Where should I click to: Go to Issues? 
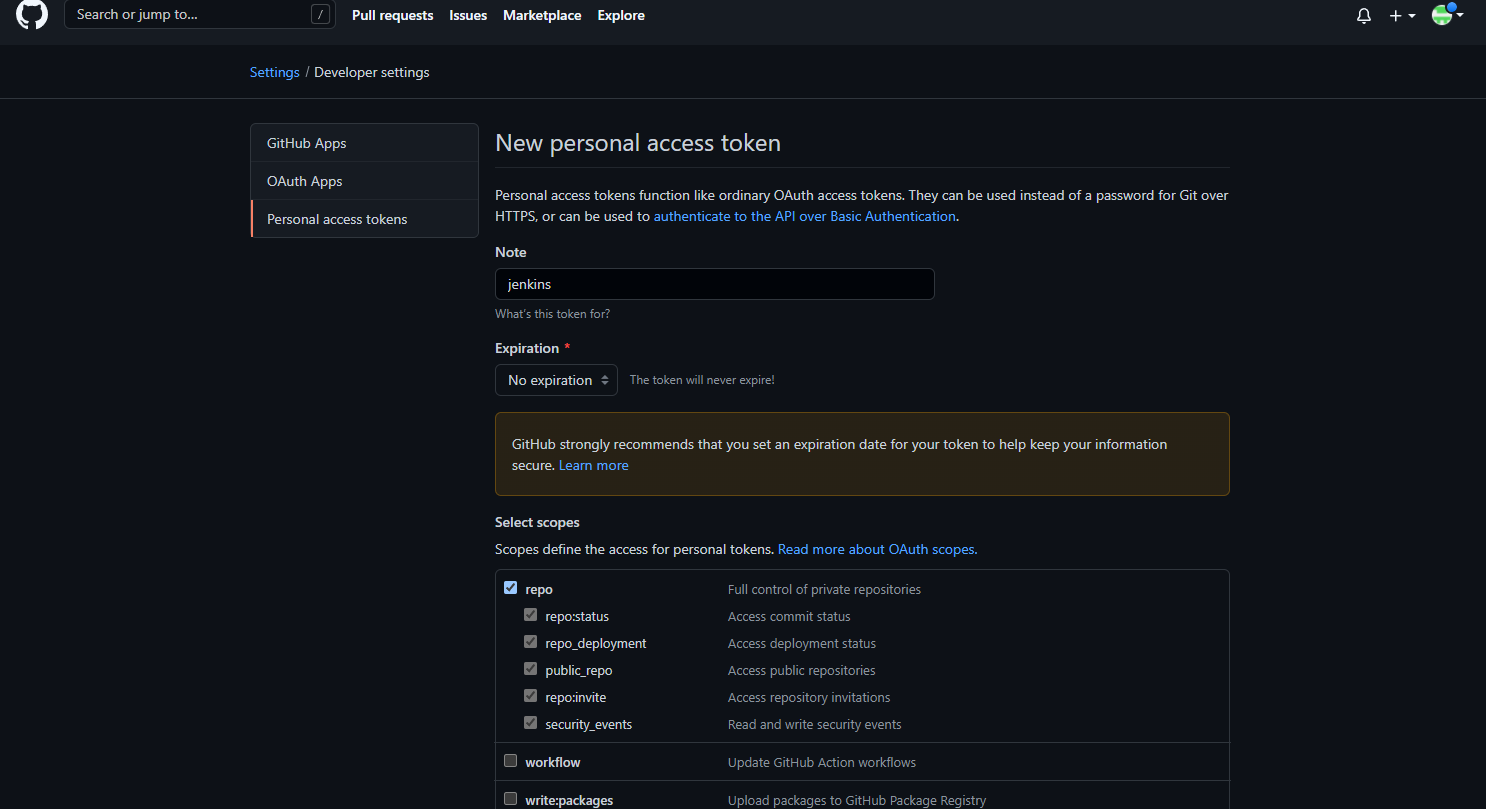468,15
